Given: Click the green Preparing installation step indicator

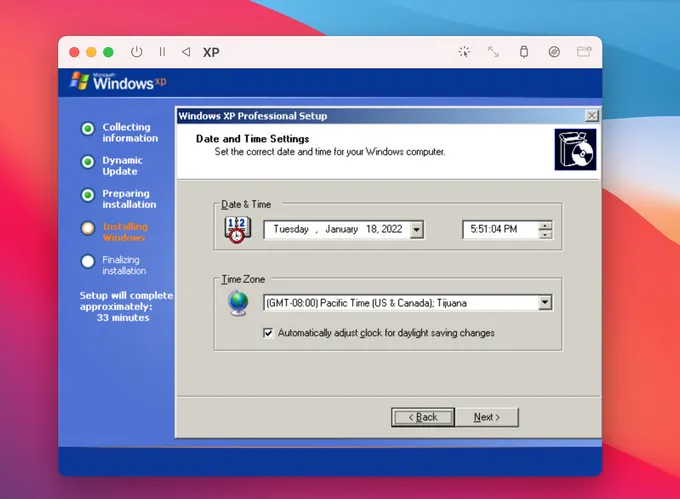Looking at the screenshot, I should pos(88,195).
